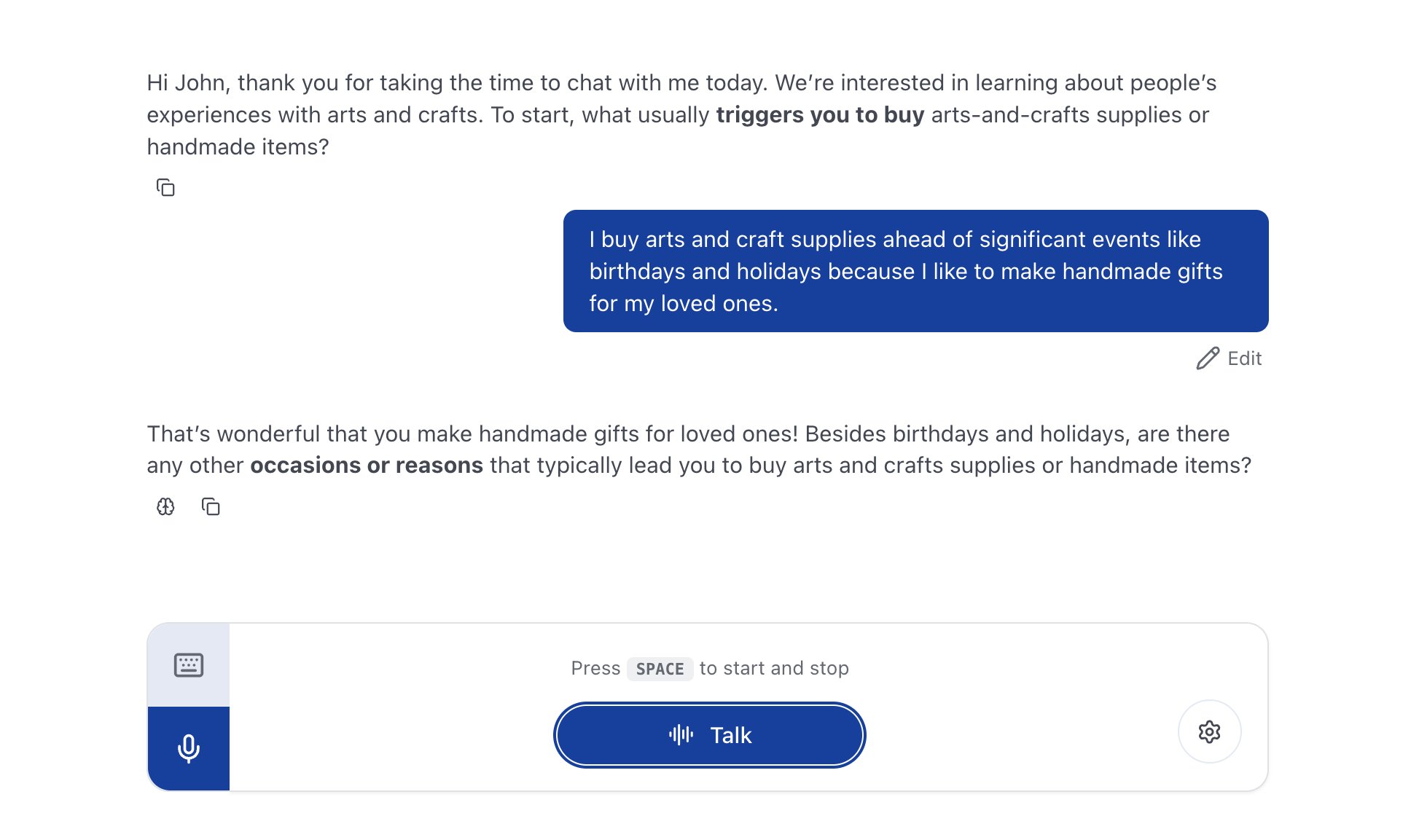Click the "to start and stop" hint text
This screenshot has width=1411, height=840.
point(774,669)
